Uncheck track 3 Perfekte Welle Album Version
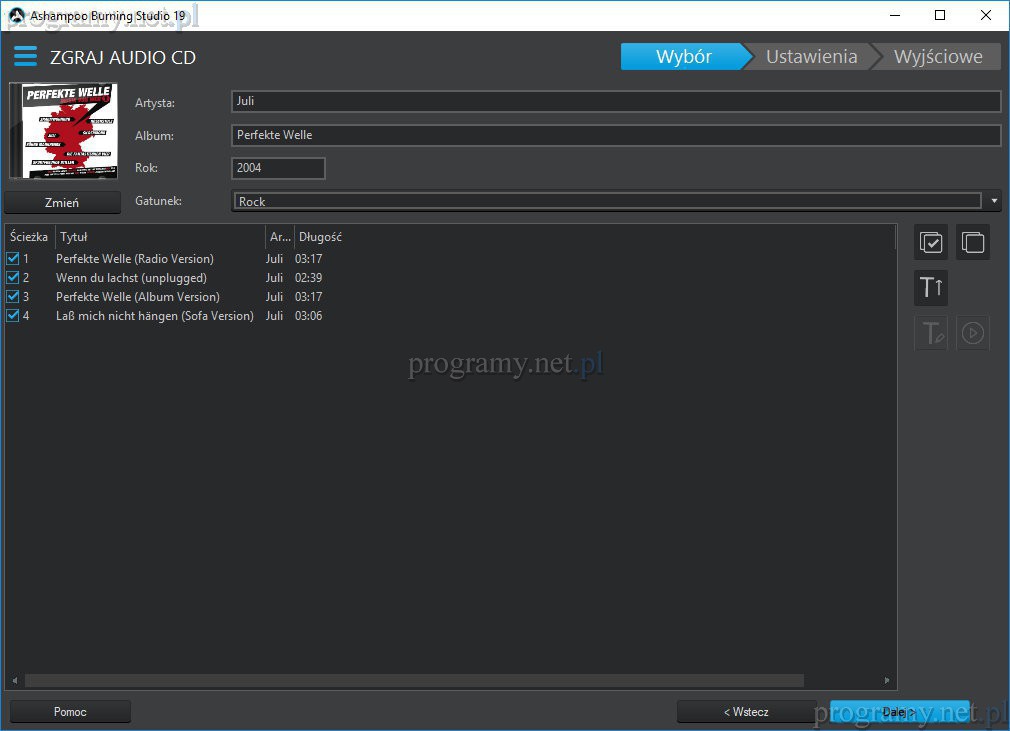Image resolution: width=1010 pixels, height=731 pixels. [x=13, y=297]
